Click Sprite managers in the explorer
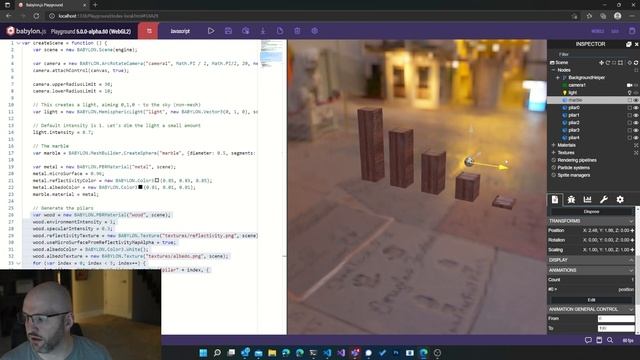 pyautogui.click(x=573, y=175)
